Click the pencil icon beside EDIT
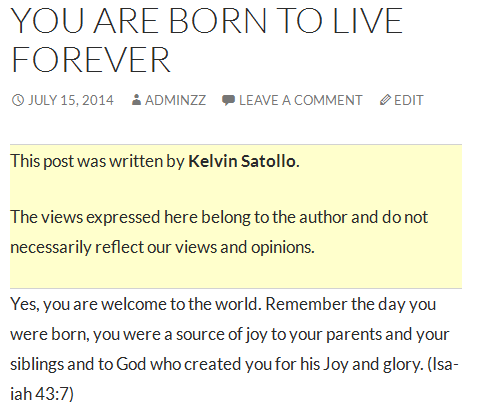Viewport: 485px width, 413px height. click(x=385, y=100)
